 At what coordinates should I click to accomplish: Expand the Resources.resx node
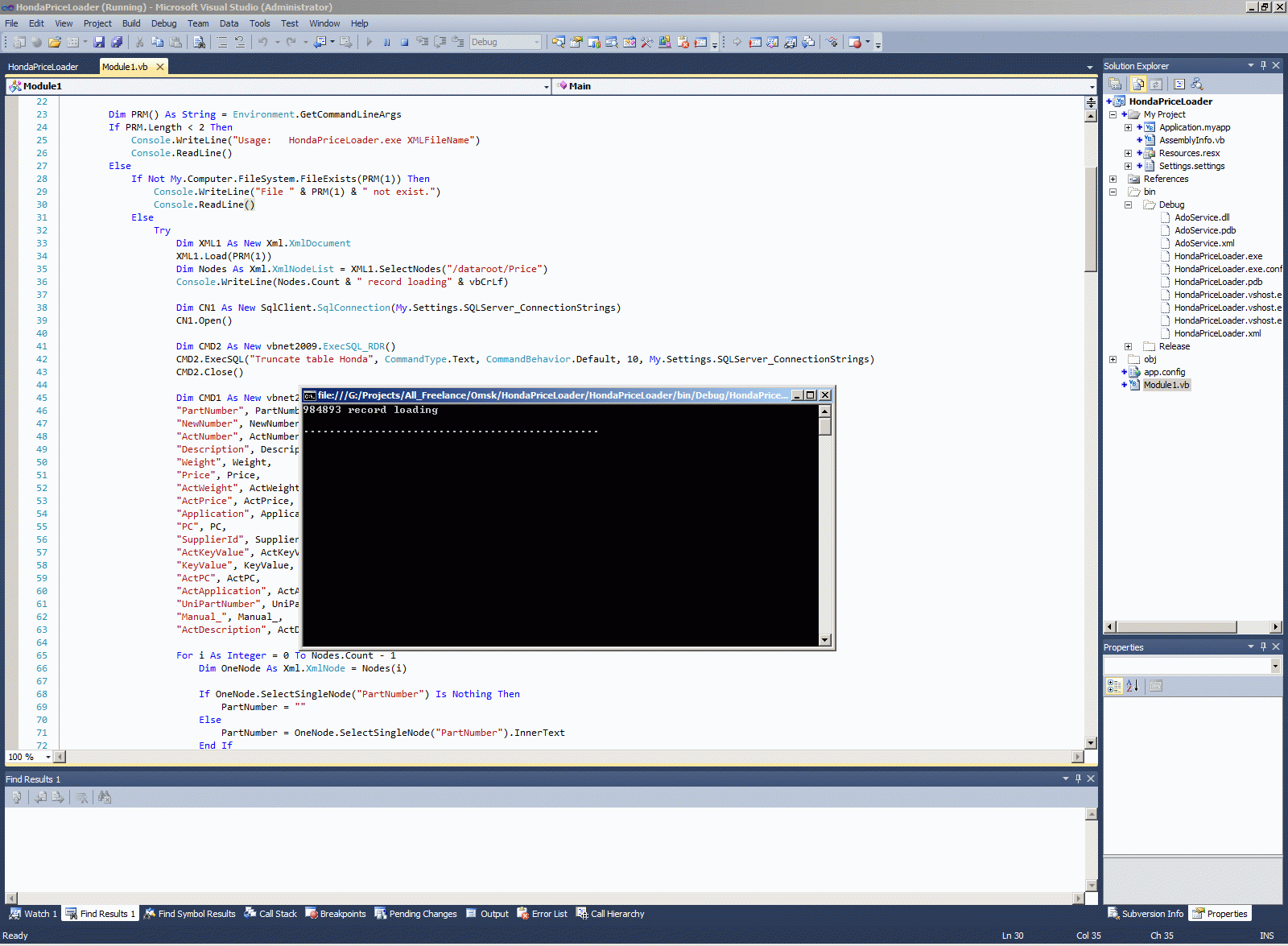1129,153
